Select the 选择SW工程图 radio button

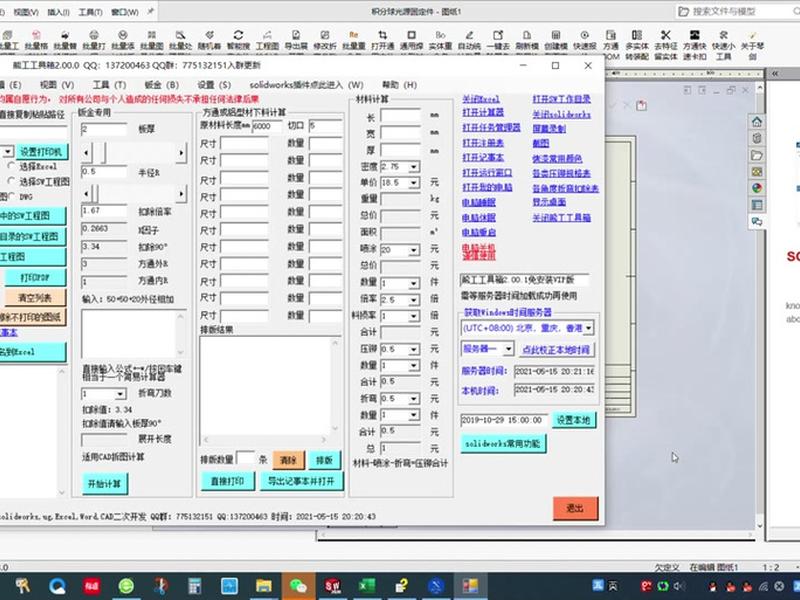11,181
